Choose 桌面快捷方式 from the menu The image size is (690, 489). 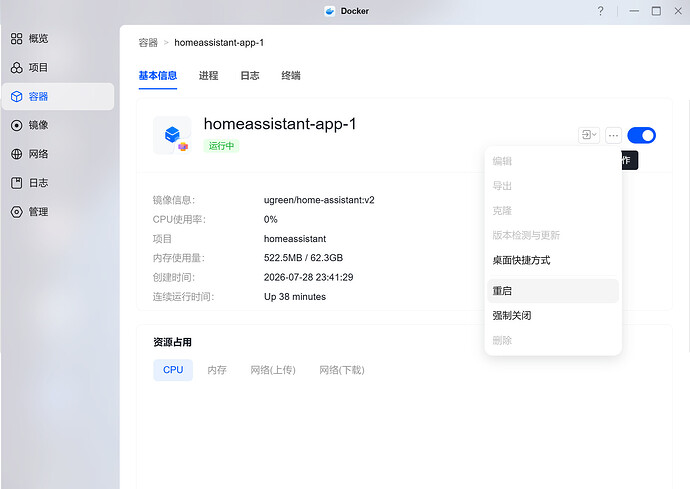click(553, 260)
